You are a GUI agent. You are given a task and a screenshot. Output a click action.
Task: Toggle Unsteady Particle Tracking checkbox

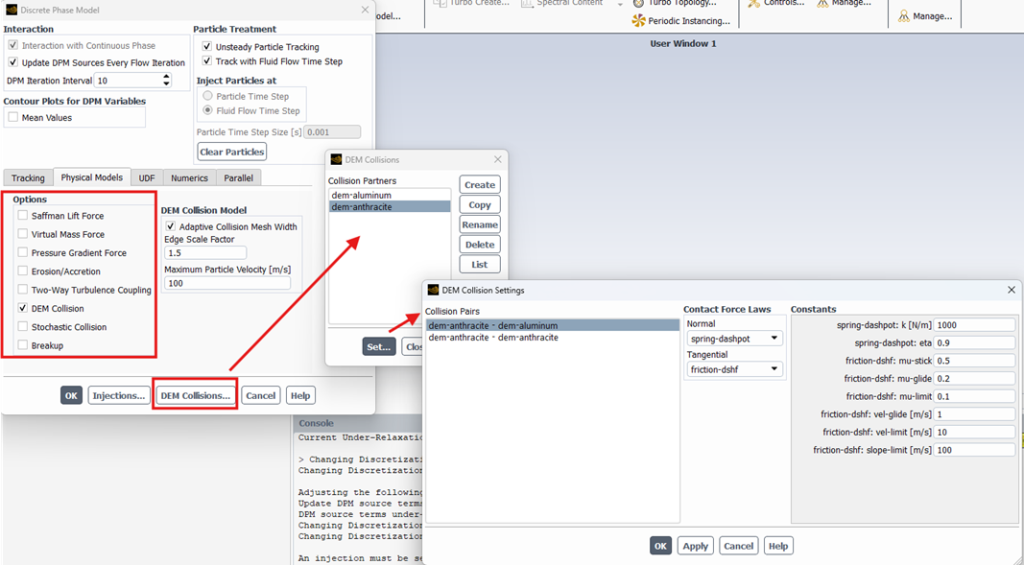(207, 47)
